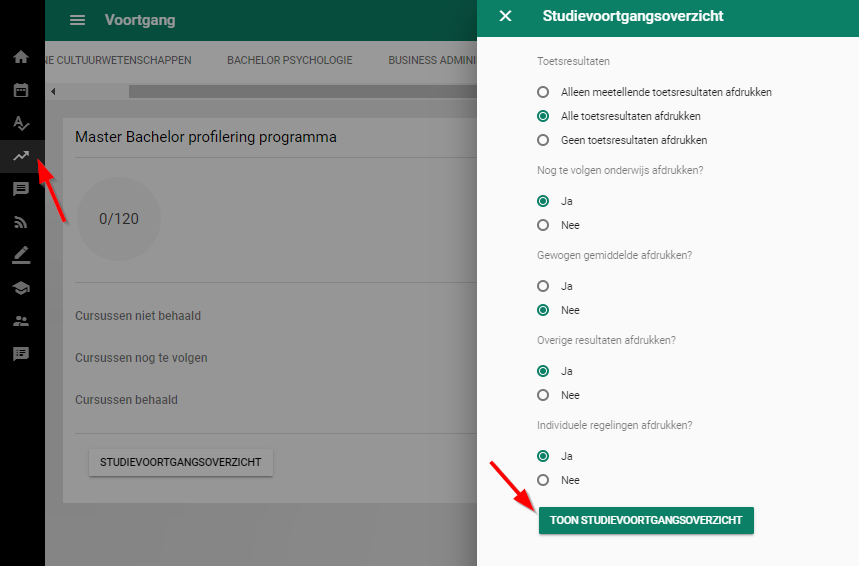Click the 0/120 progress circle
Screen dimensions: 859x566
119,219
